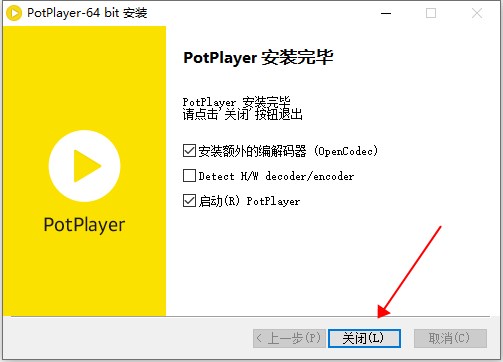The image size is (503, 362).
Task: Click the 'PotPlayer-64 bit 安装' window title
Action: pyautogui.click(x=87, y=13)
